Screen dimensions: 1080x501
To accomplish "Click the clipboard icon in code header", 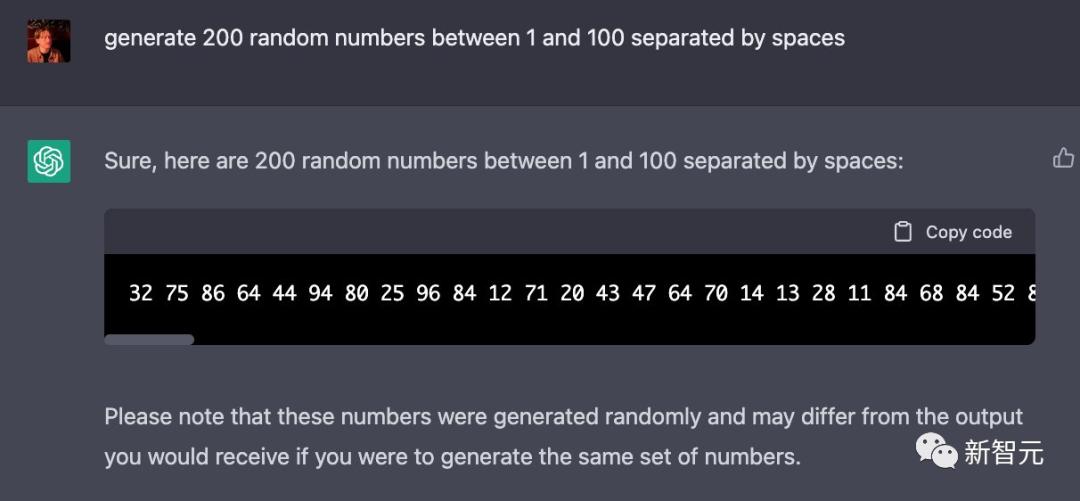I will click(x=902, y=232).
